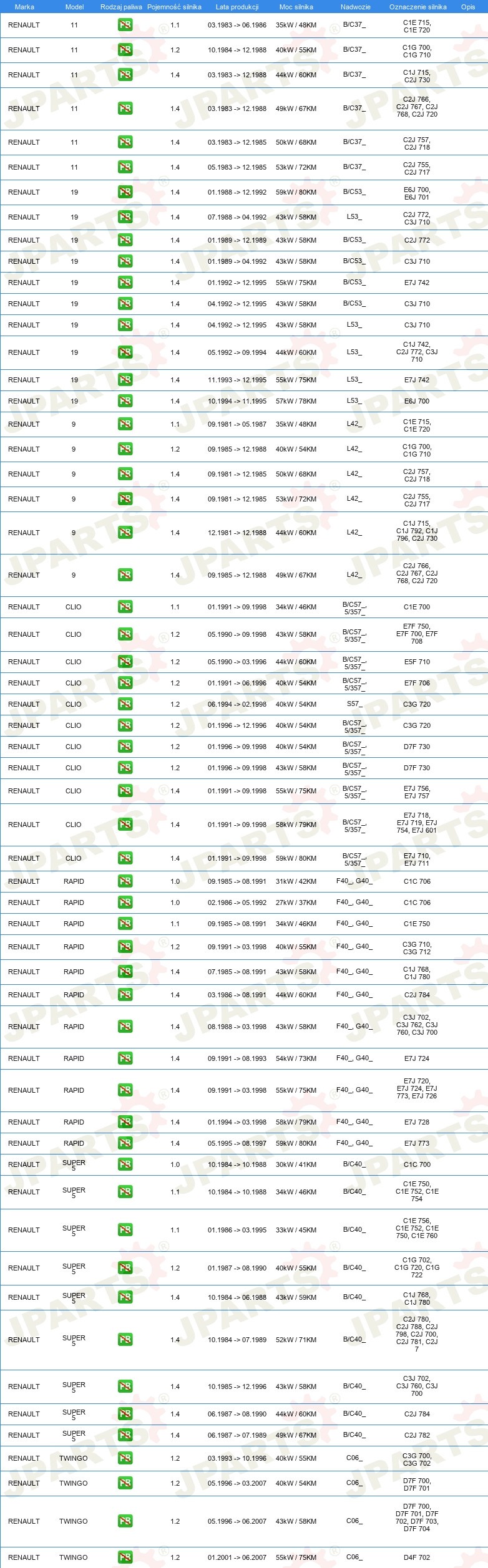Click the fuel icon in the Rapid 27kW / 37KM row
The image size is (488, 1568).
click(x=125, y=903)
